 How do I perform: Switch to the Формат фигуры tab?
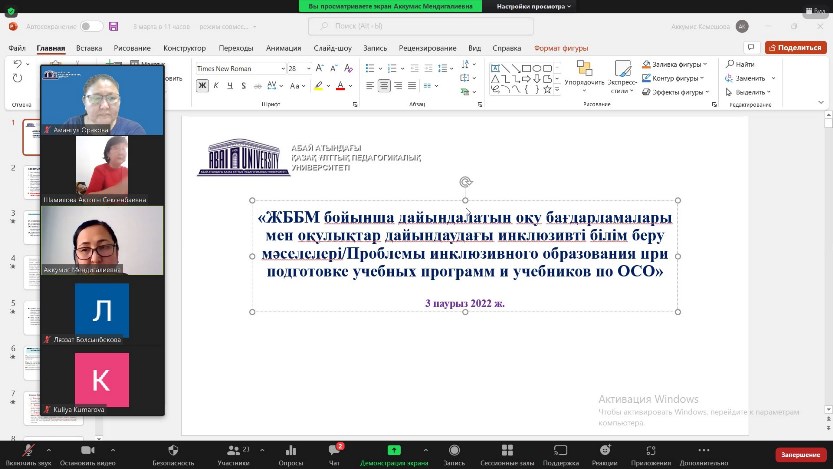pyautogui.click(x=561, y=48)
